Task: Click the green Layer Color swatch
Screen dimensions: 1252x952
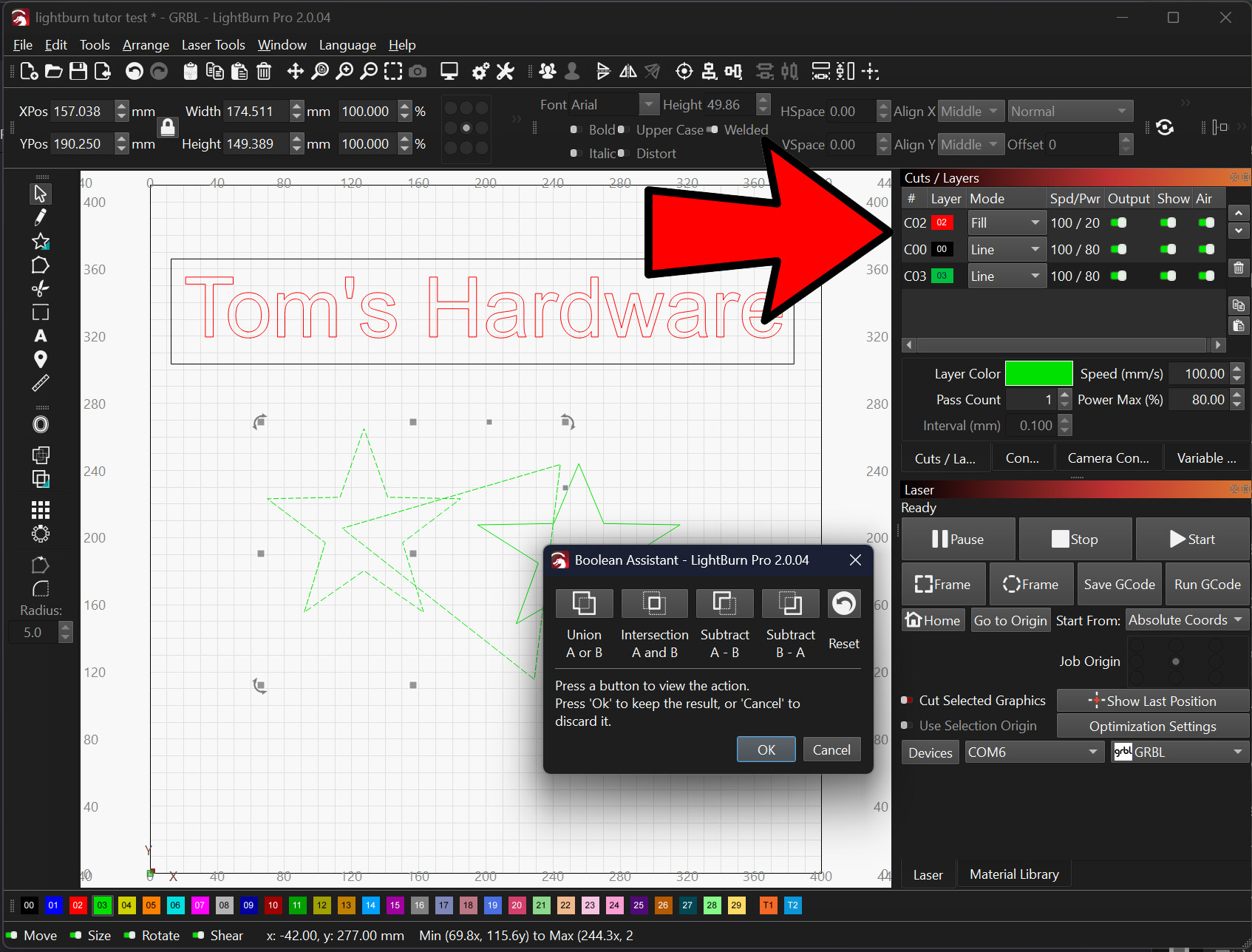Action: coord(1038,373)
